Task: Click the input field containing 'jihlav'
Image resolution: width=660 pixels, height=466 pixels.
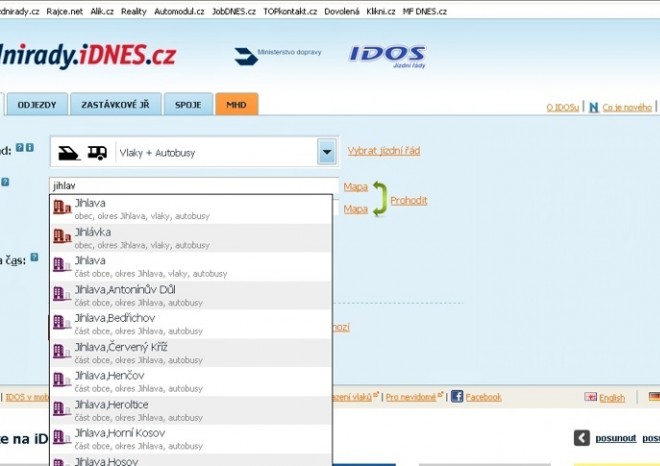Action: click(190, 185)
